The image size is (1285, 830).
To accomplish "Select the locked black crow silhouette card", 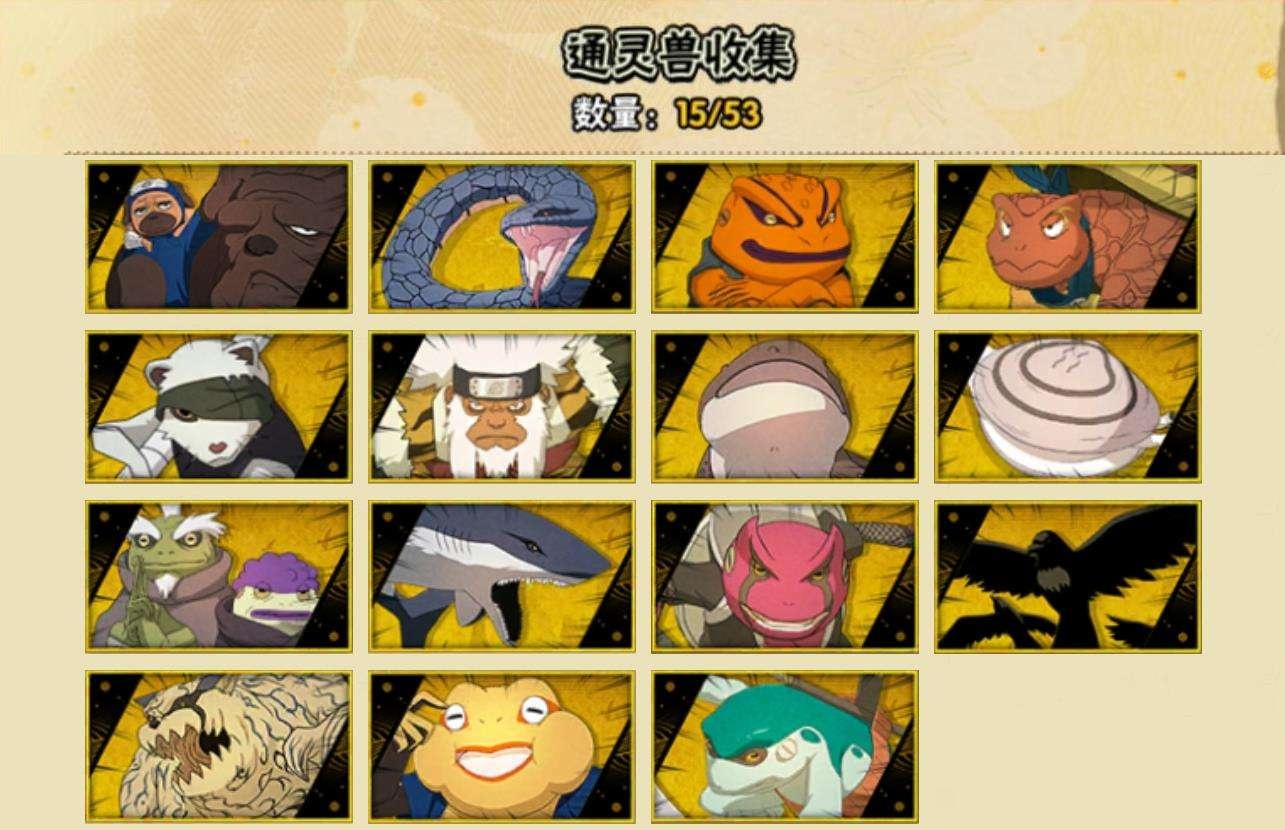I will click(1067, 577).
